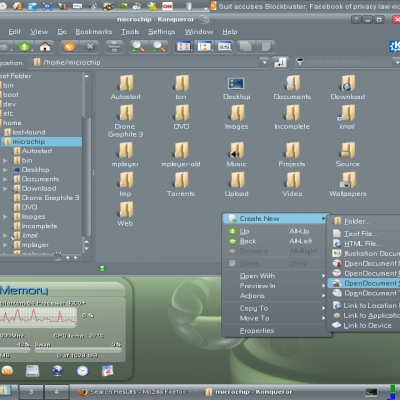Expand the Images folder in sidebar tree
Image resolution: width=400 pixels, height=400 pixels.
[5, 217]
